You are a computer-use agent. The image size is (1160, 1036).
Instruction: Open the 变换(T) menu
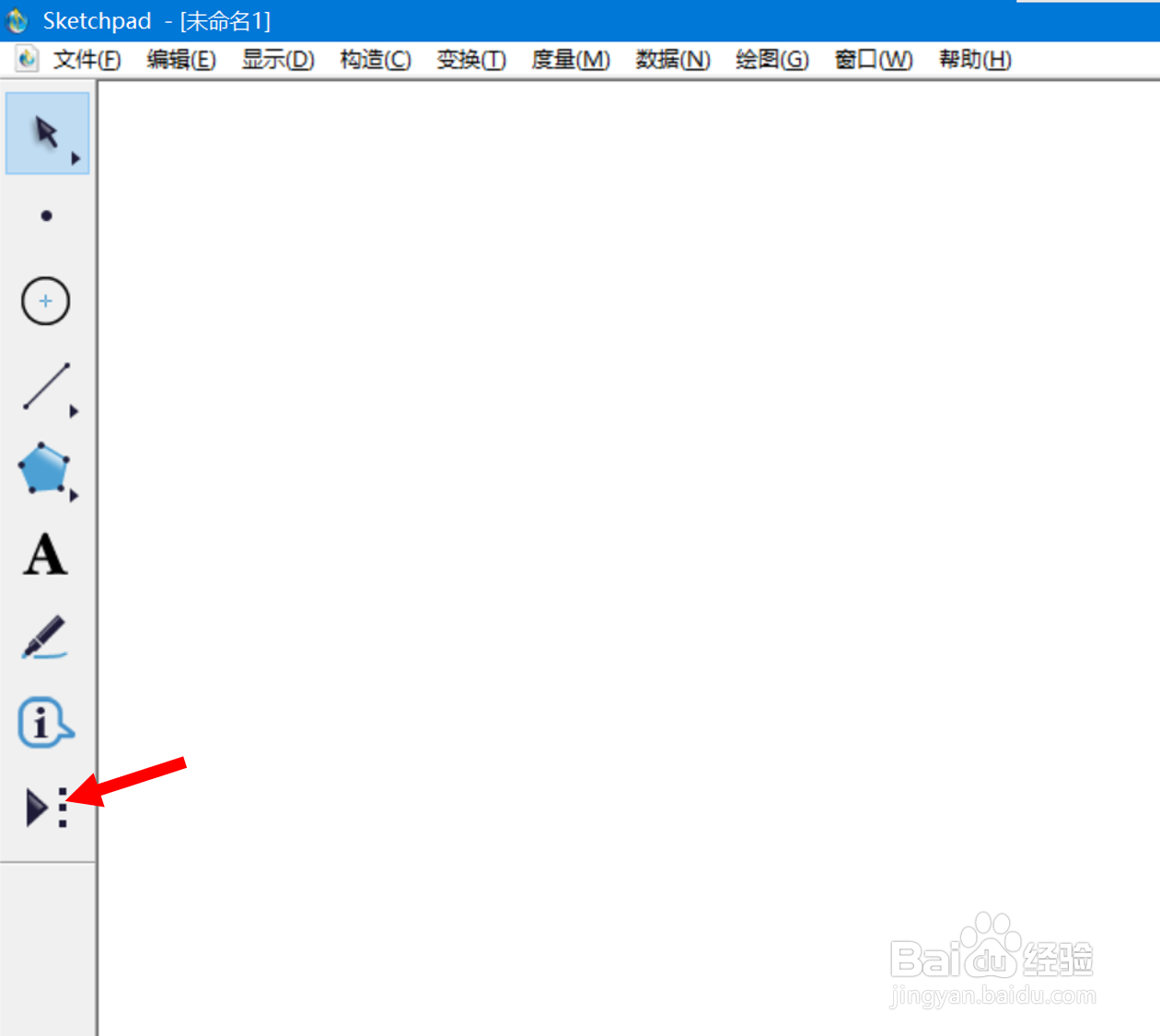(x=471, y=60)
